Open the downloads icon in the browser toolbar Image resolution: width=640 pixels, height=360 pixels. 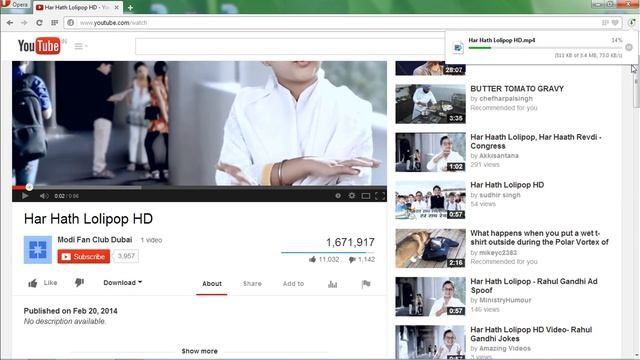[x=632, y=23]
